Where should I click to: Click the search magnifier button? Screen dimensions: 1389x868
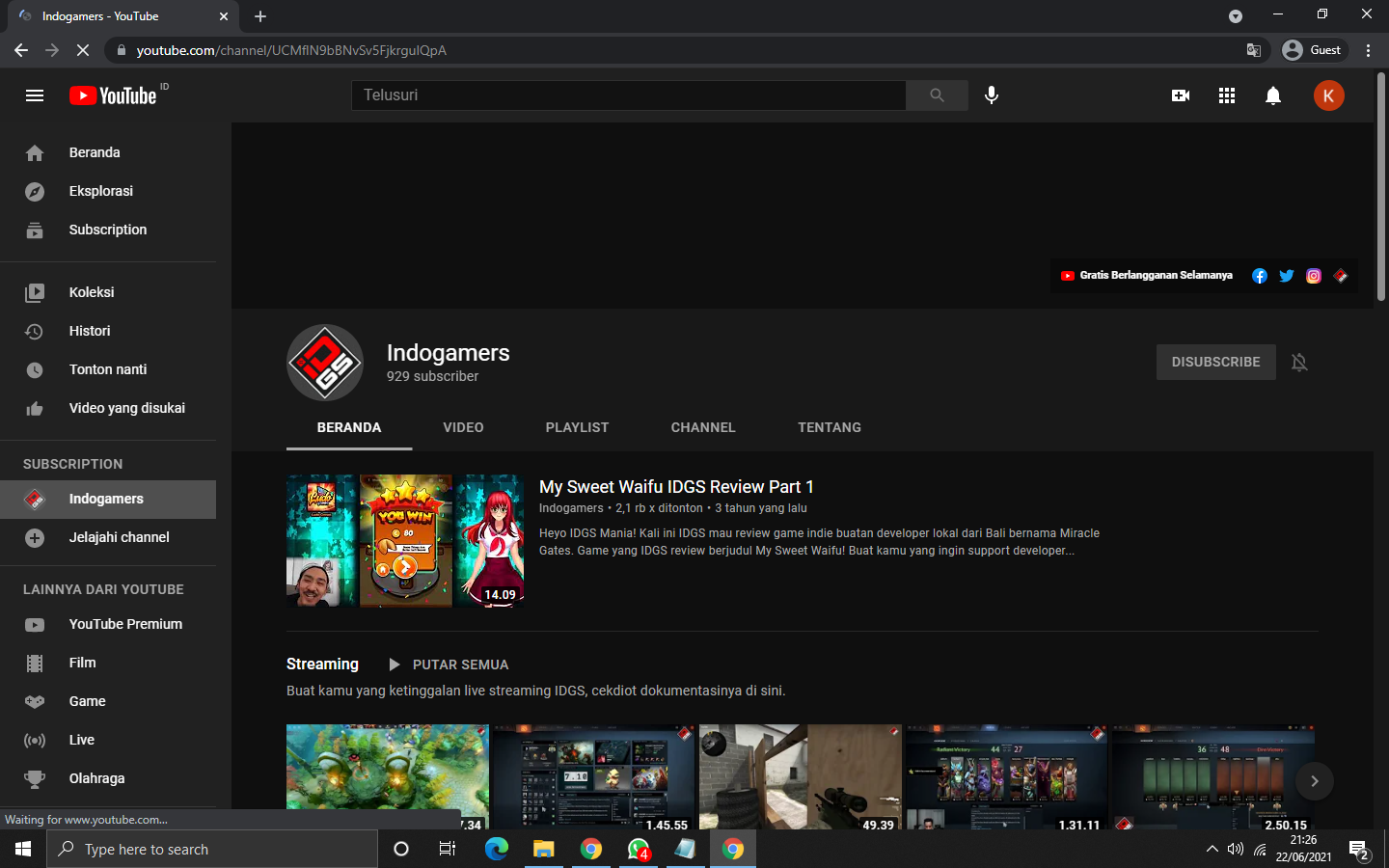937,95
